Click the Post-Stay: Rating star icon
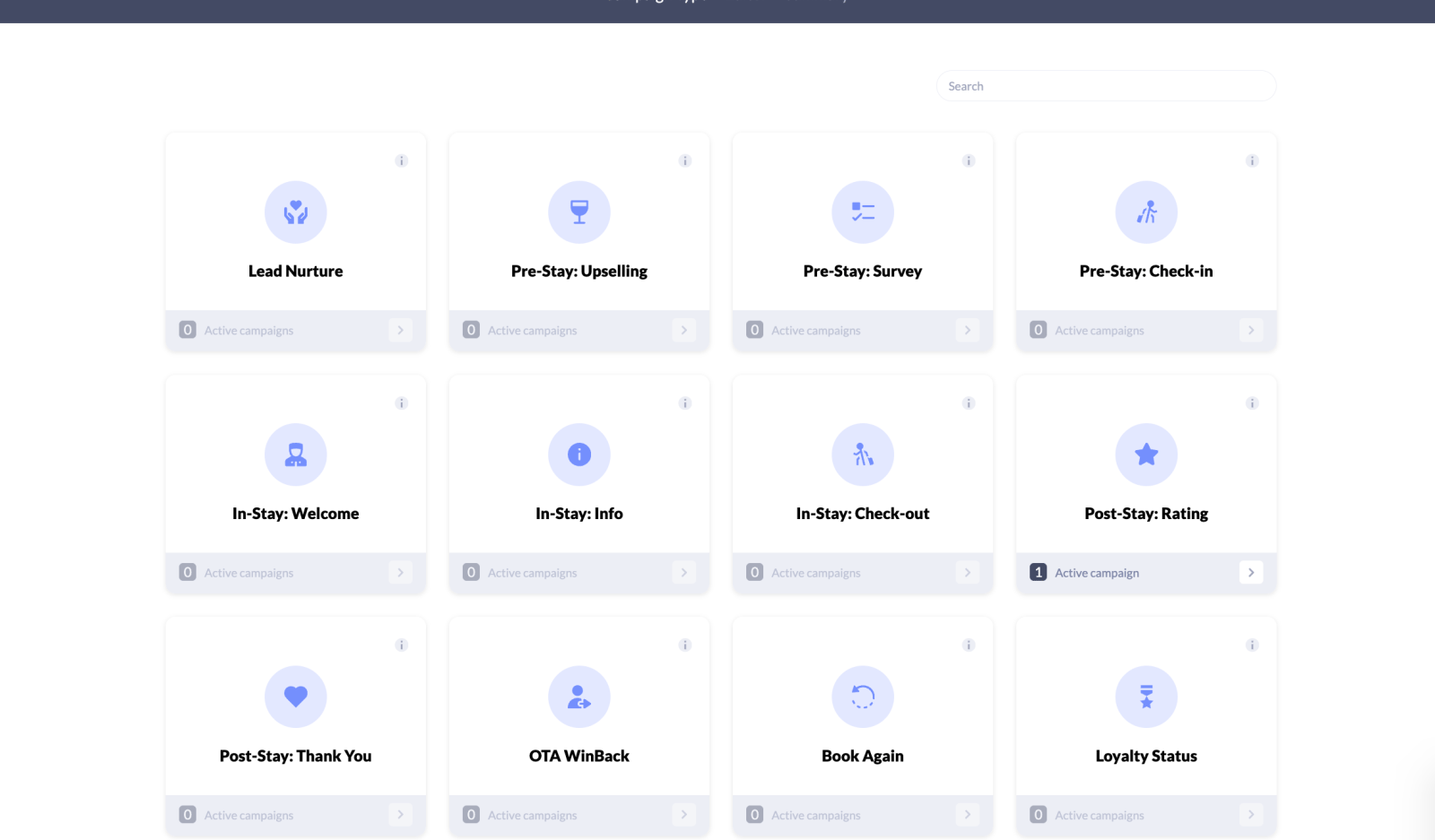The image size is (1435, 840). 1146,455
